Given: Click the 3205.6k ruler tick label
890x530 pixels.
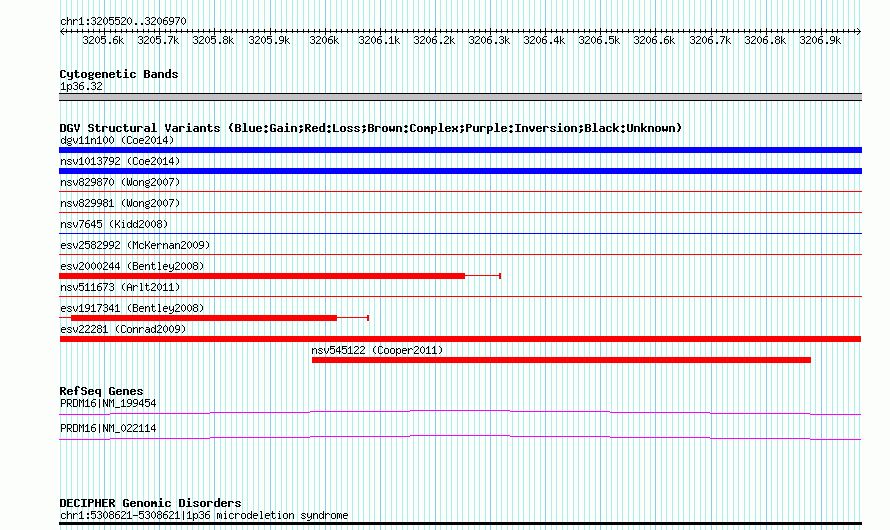Looking at the screenshot, I should [x=103, y=40].
